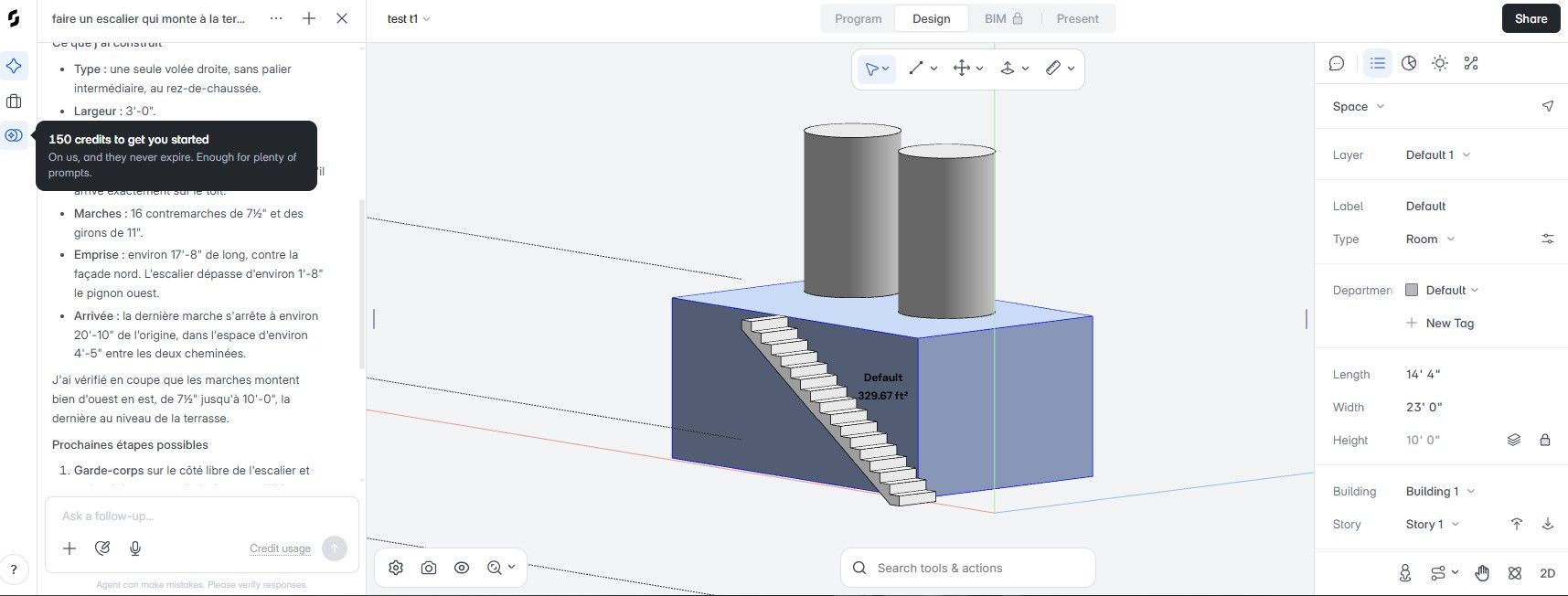
Task: Click the Share button
Action: (x=1531, y=19)
